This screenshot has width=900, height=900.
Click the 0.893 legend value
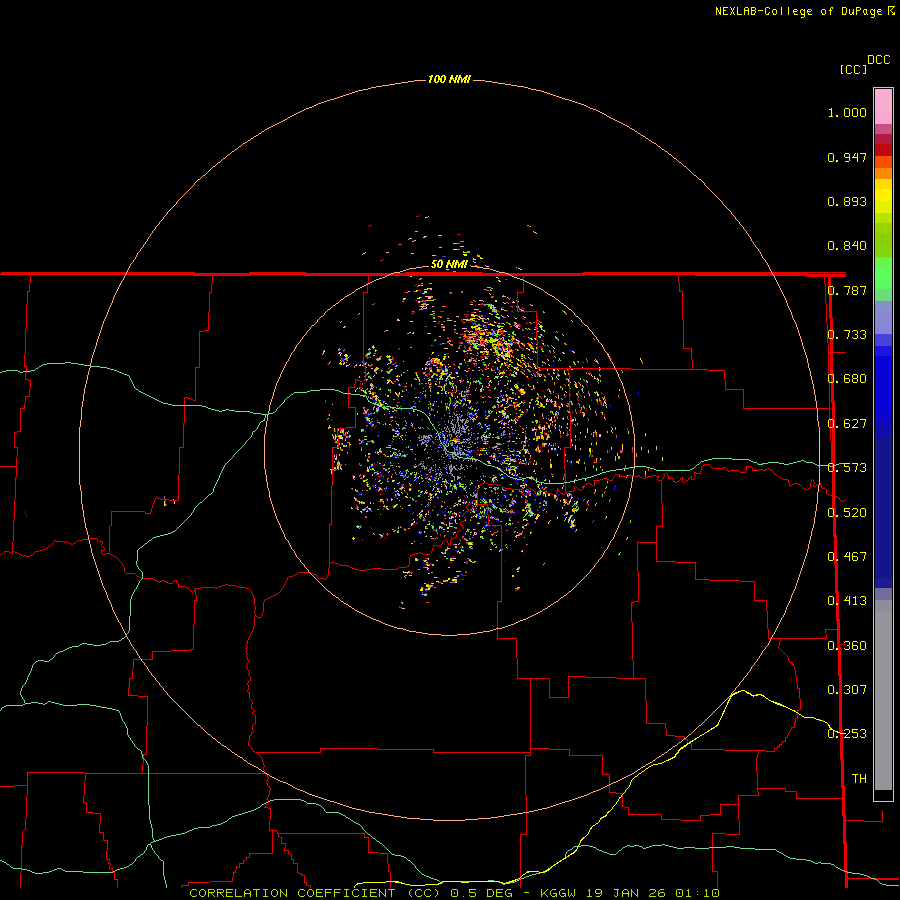coord(847,201)
